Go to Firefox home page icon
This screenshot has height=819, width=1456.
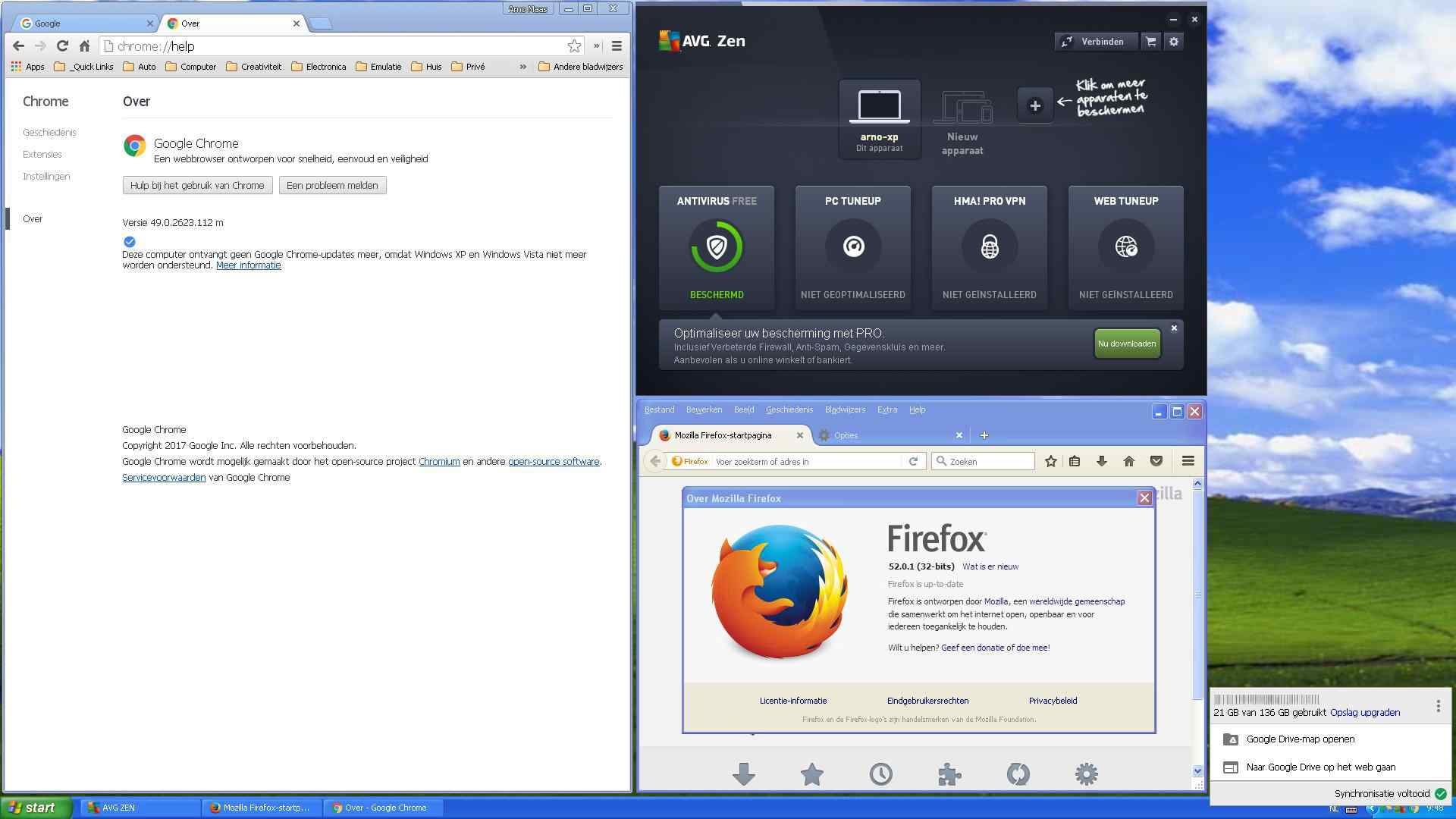[1129, 461]
